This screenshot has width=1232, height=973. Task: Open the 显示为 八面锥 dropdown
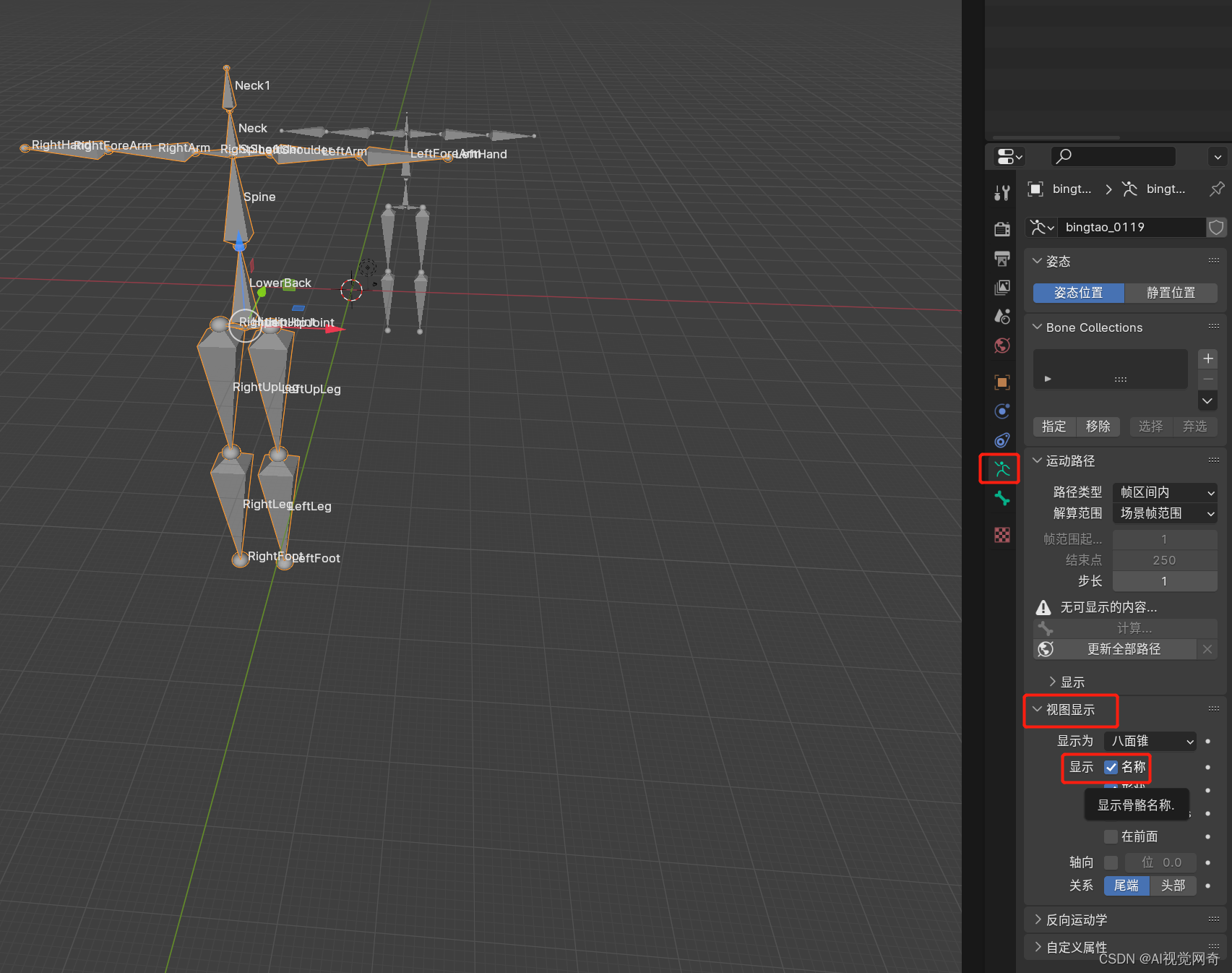tap(1149, 741)
